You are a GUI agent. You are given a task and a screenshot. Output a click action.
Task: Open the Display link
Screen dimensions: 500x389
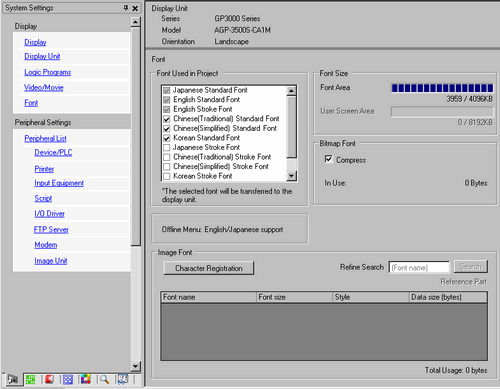coord(35,42)
